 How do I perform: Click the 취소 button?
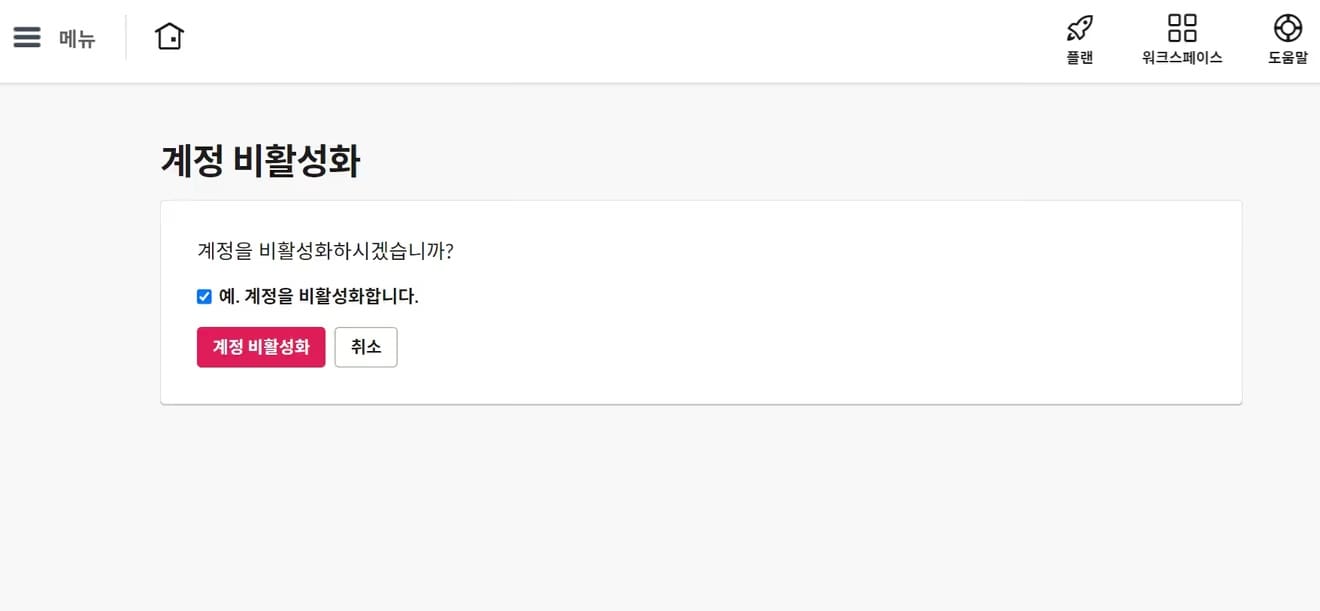point(366,347)
